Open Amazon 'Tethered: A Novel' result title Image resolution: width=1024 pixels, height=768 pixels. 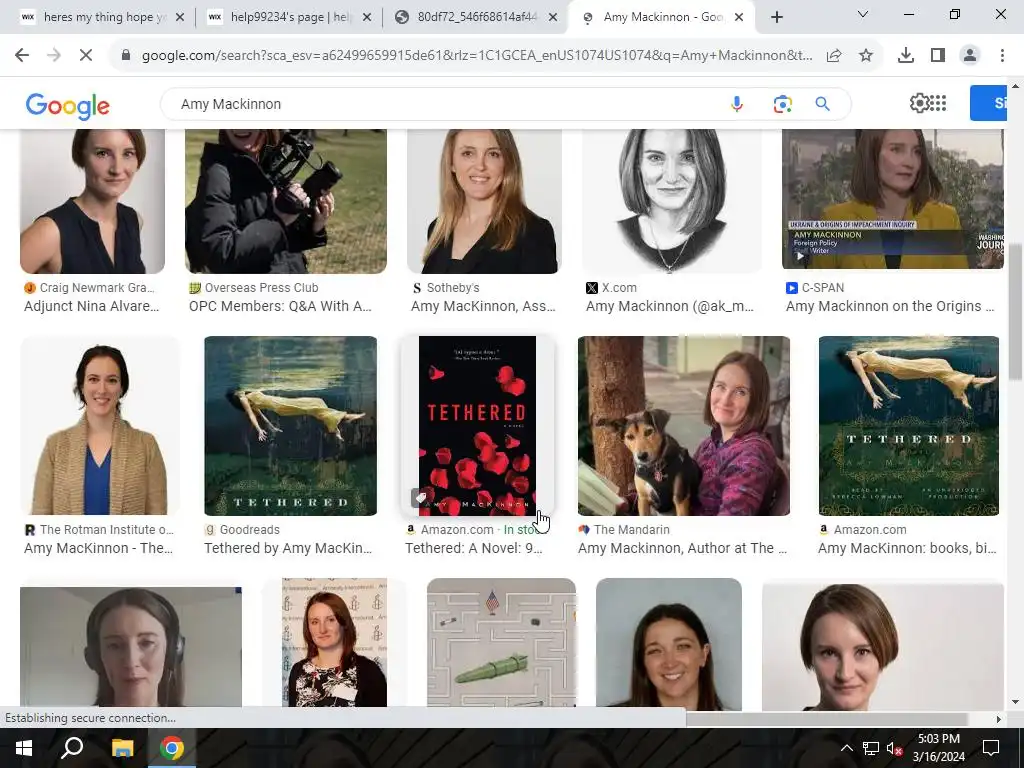point(473,548)
